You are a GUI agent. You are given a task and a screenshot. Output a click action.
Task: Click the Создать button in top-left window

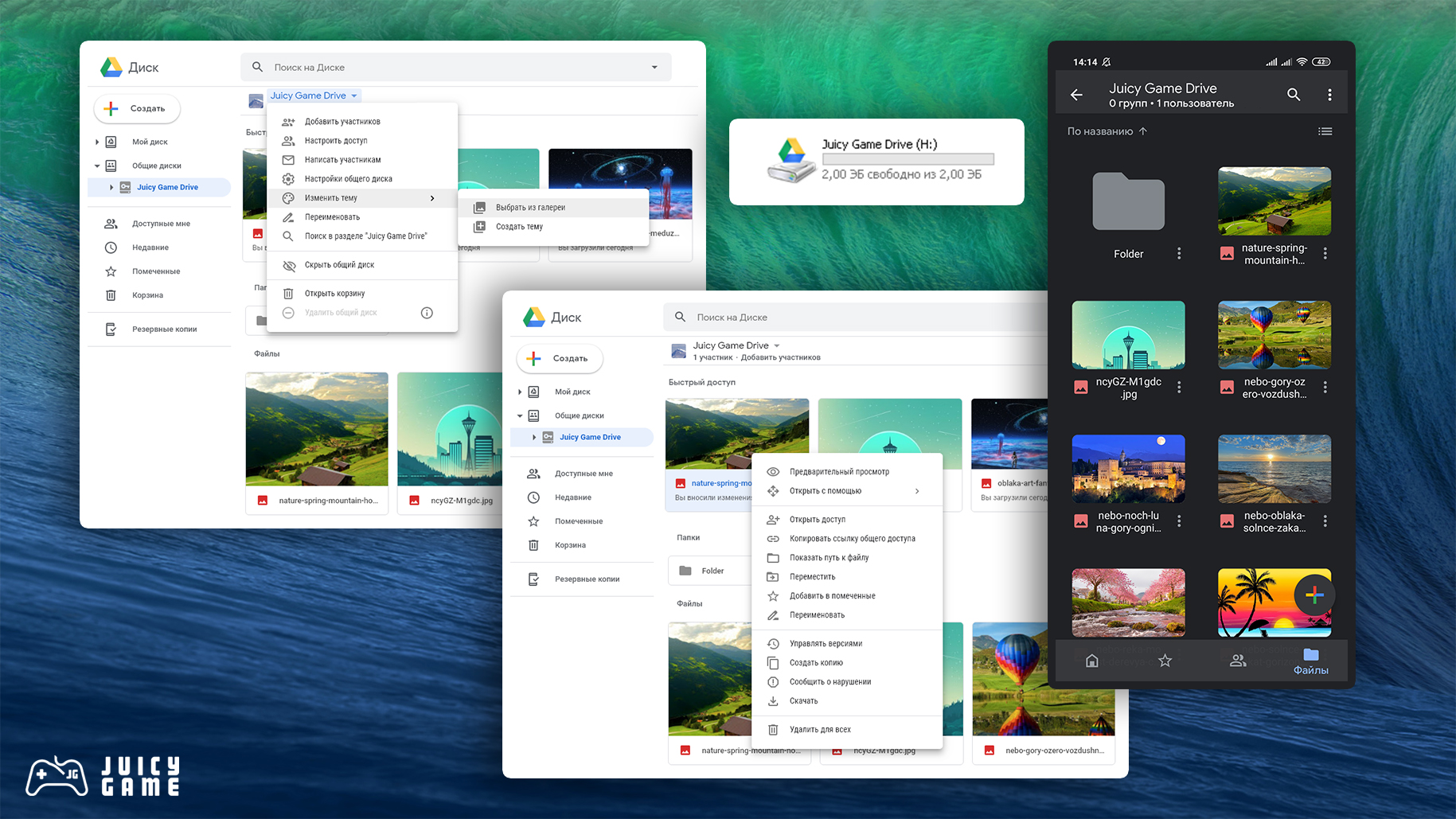coord(137,108)
